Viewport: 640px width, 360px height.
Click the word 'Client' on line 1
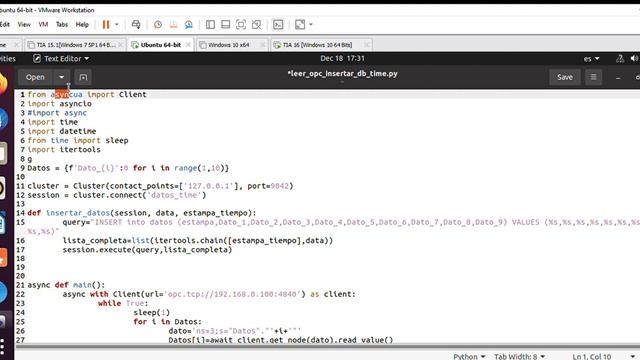click(x=132, y=94)
